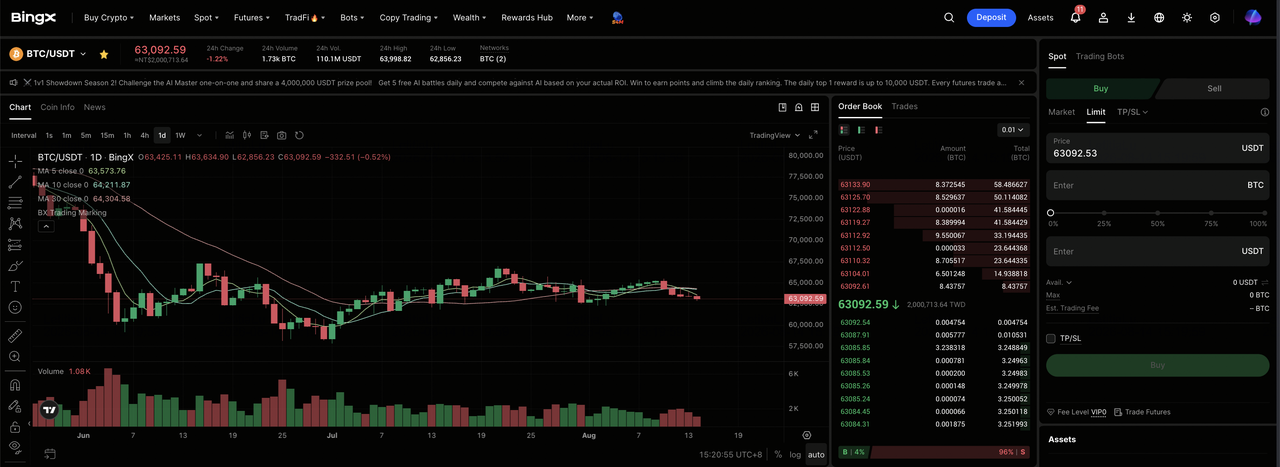
Task: Reset chart with the refresh icon
Action: click(299, 135)
